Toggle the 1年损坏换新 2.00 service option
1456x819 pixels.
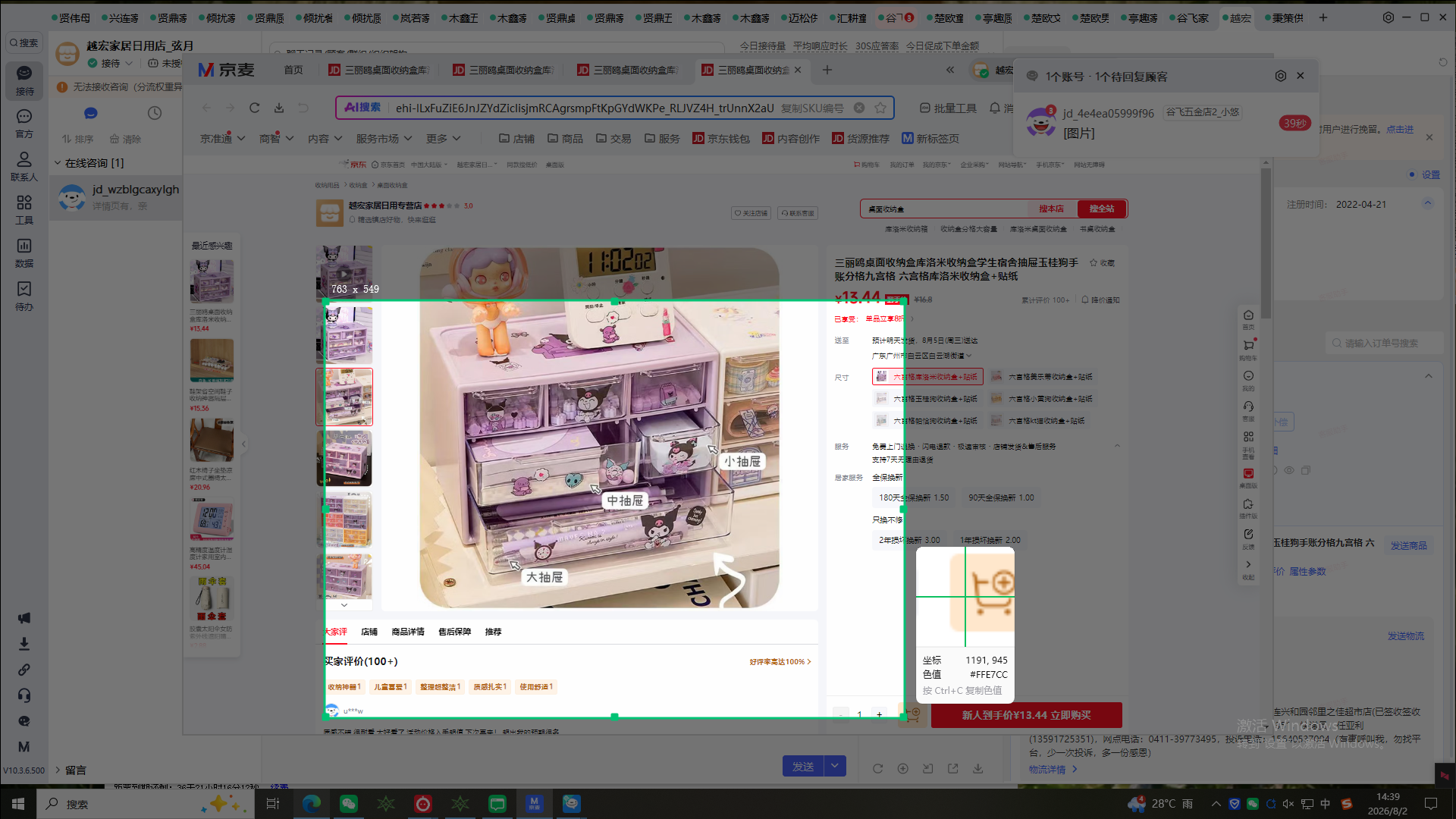point(990,541)
